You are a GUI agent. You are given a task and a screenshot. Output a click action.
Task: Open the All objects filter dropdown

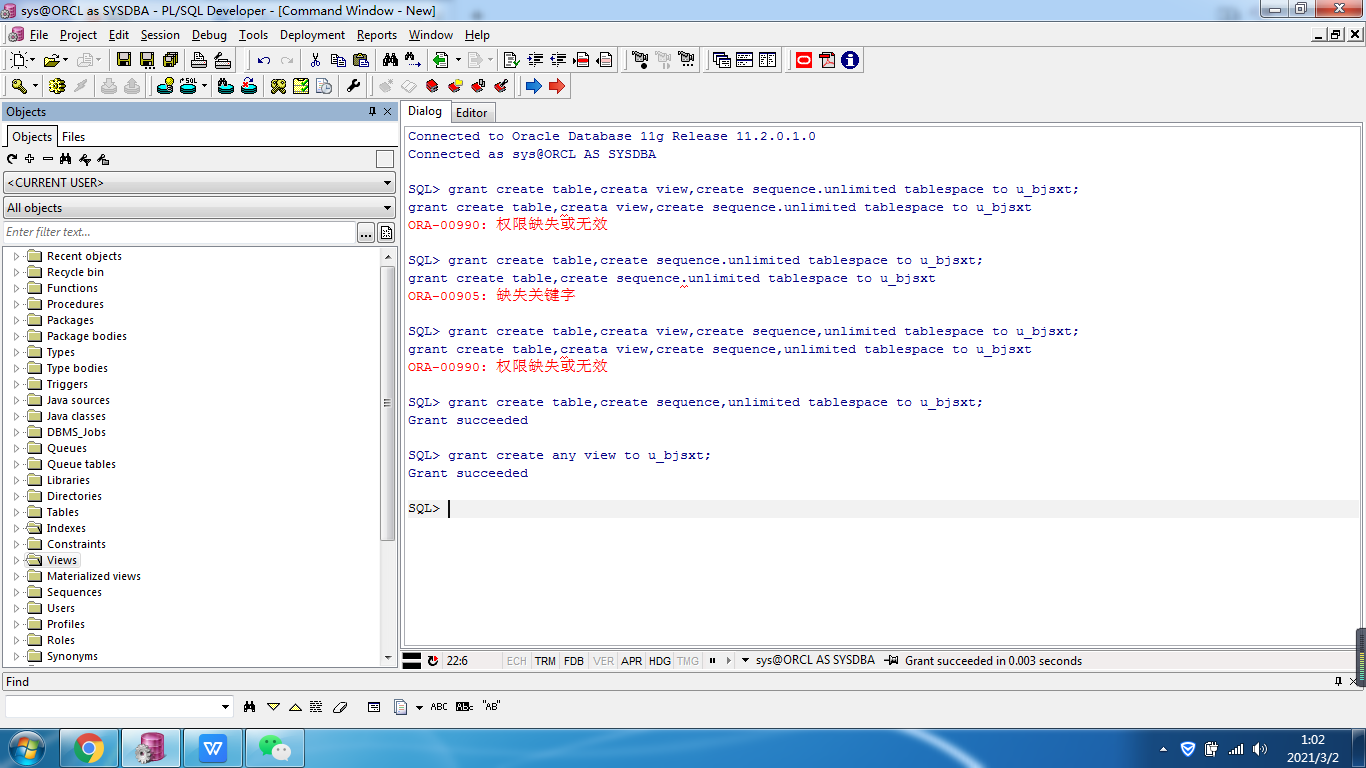(x=388, y=208)
